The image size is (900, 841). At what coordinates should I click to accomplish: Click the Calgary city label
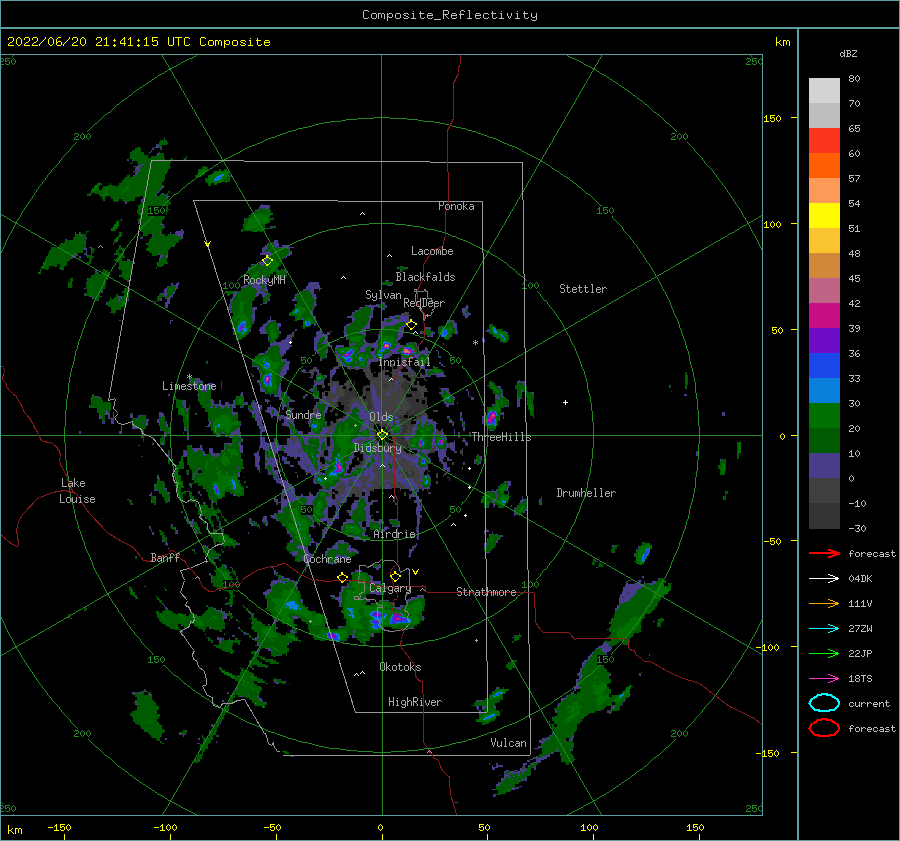pos(390,588)
